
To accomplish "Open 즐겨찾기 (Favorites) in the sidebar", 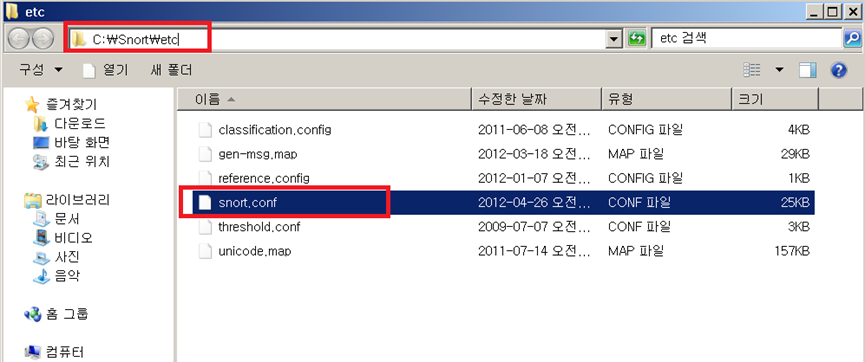I will (x=71, y=104).
